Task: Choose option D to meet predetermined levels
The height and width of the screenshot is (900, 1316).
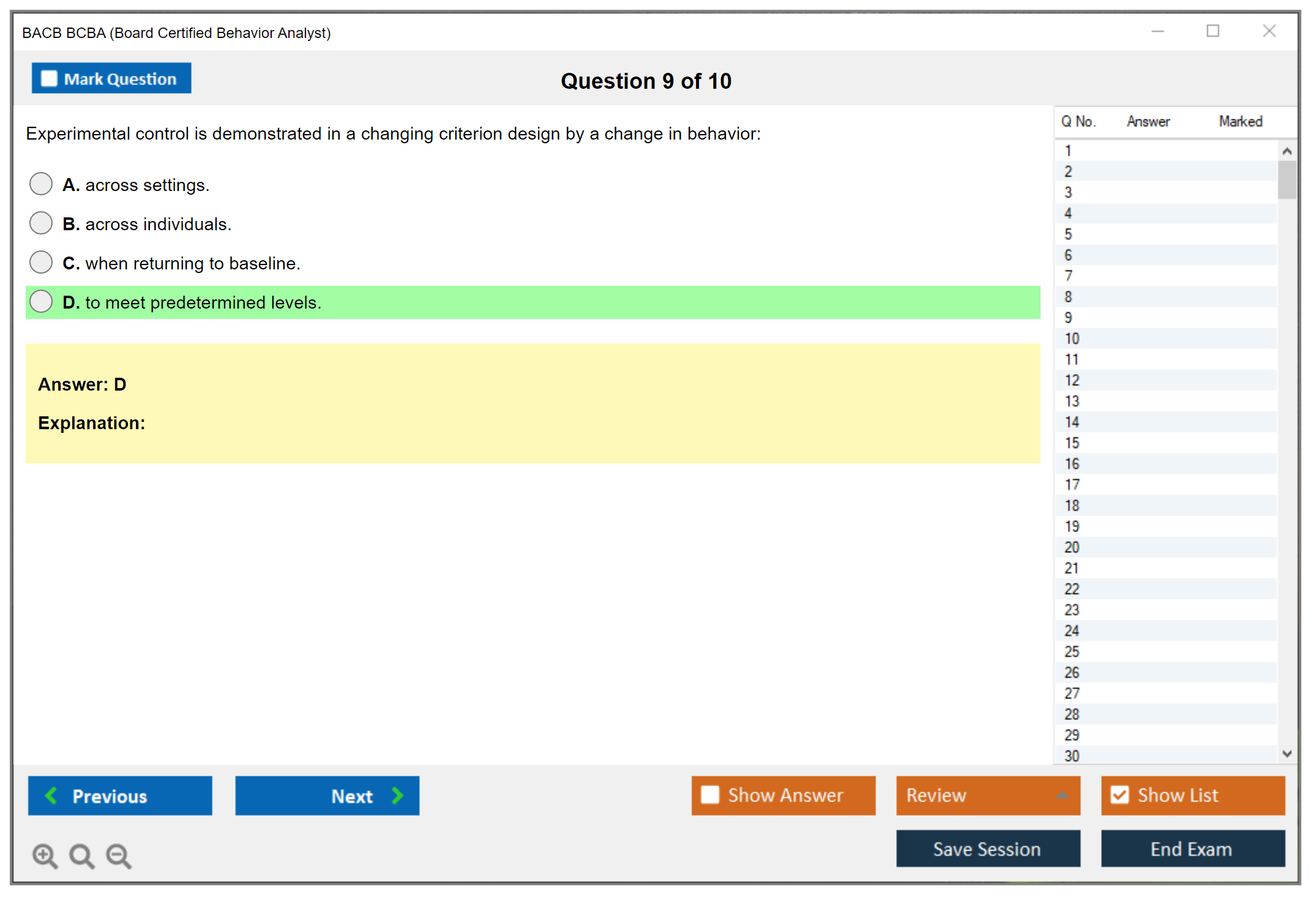Action: 41,301
